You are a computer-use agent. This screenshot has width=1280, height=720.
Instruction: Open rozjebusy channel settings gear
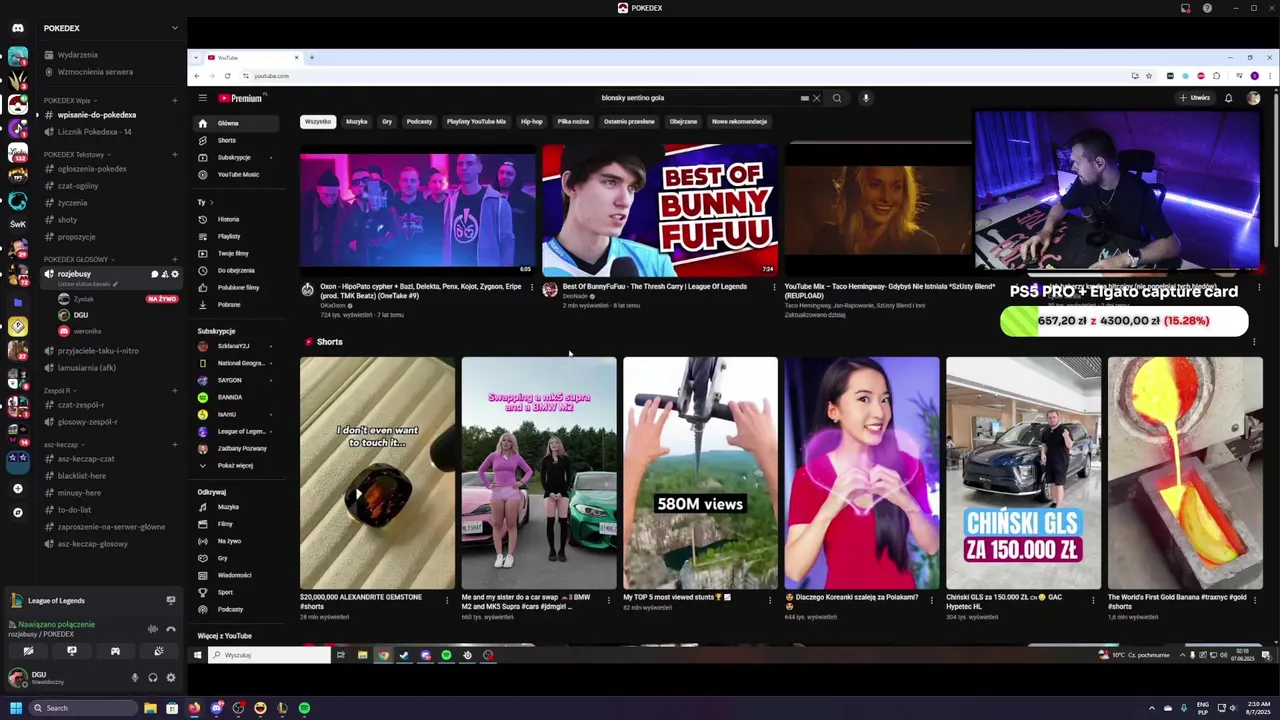(175, 274)
